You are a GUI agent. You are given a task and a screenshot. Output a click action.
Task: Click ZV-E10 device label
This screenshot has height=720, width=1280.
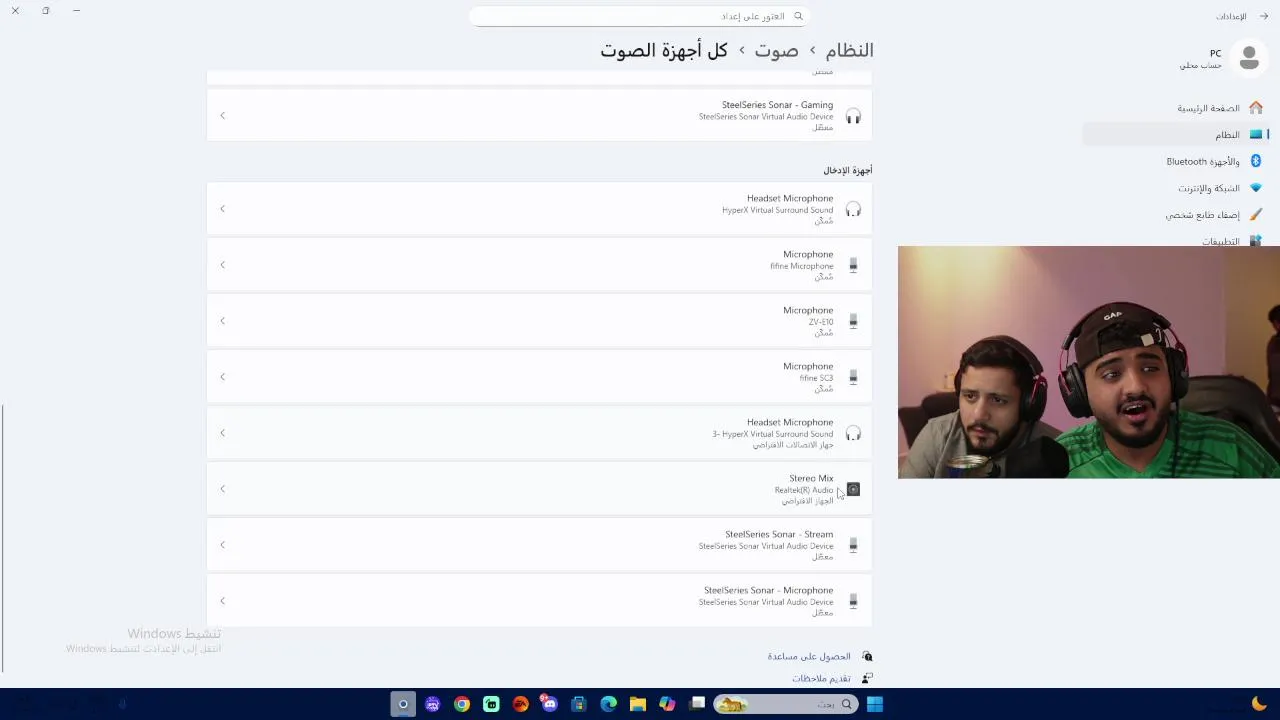pyautogui.click(x=821, y=322)
